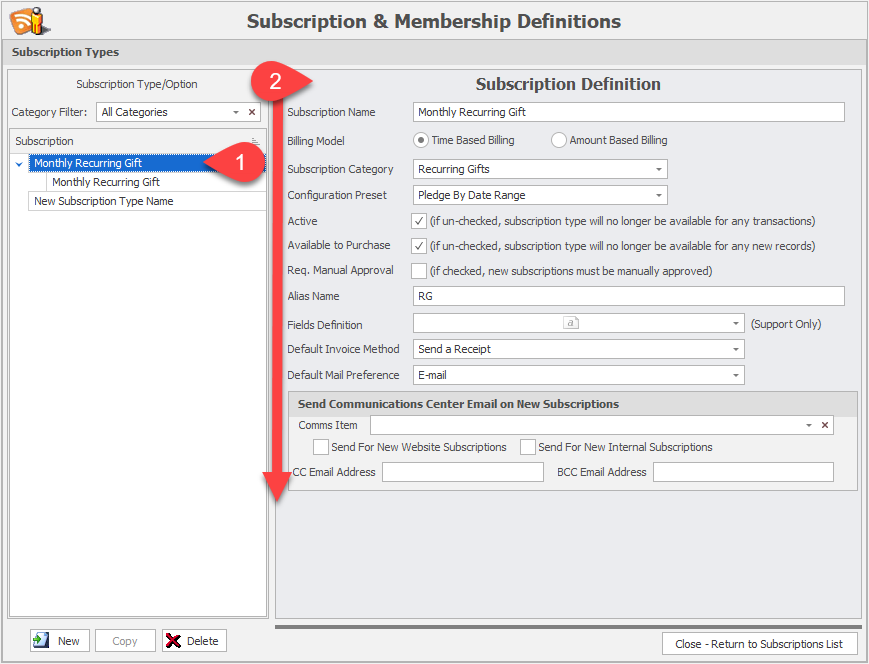This screenshot has width=869, height=664.
Task: Click the Delete button
Action: [195, 641]
